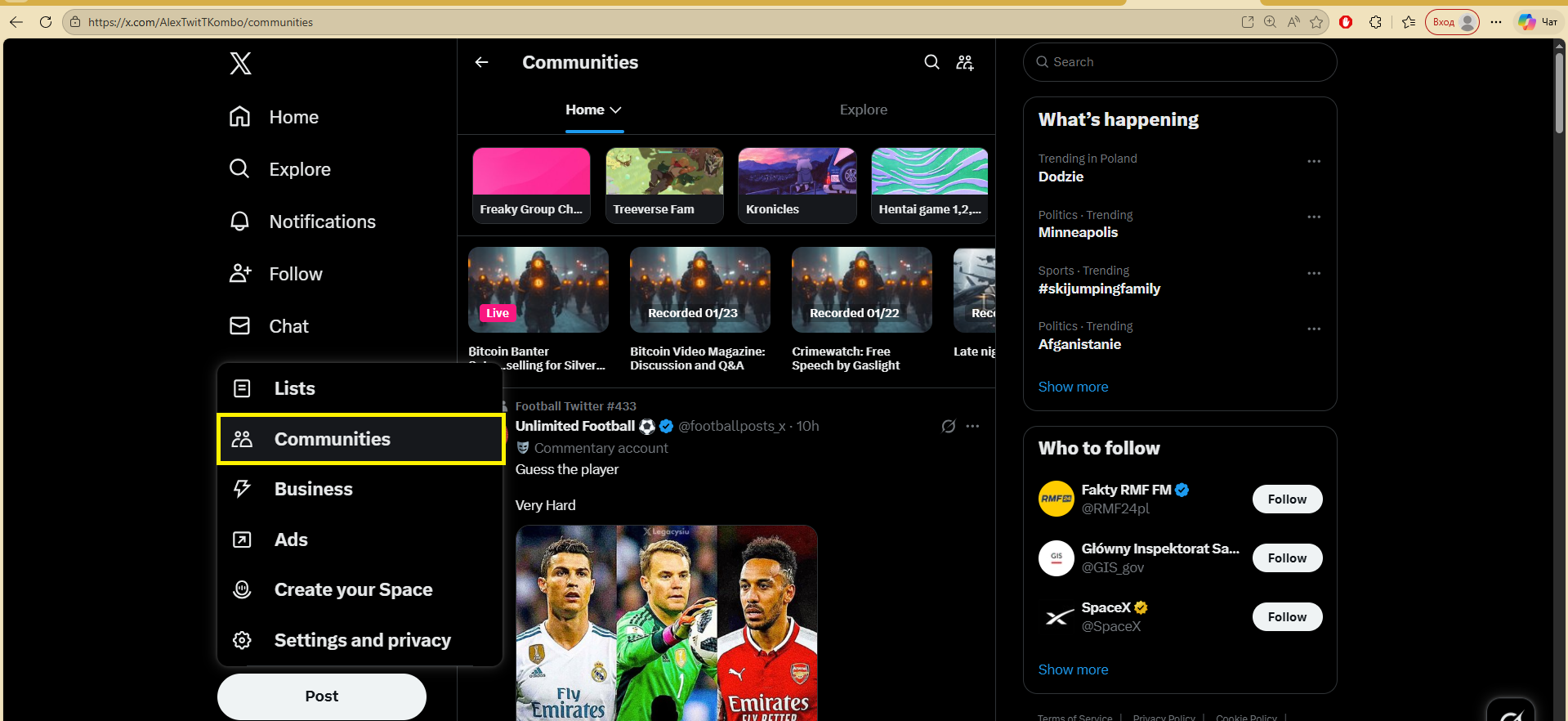
Task: Open the Follow item in the sidebar
Action: coord(275,274)
